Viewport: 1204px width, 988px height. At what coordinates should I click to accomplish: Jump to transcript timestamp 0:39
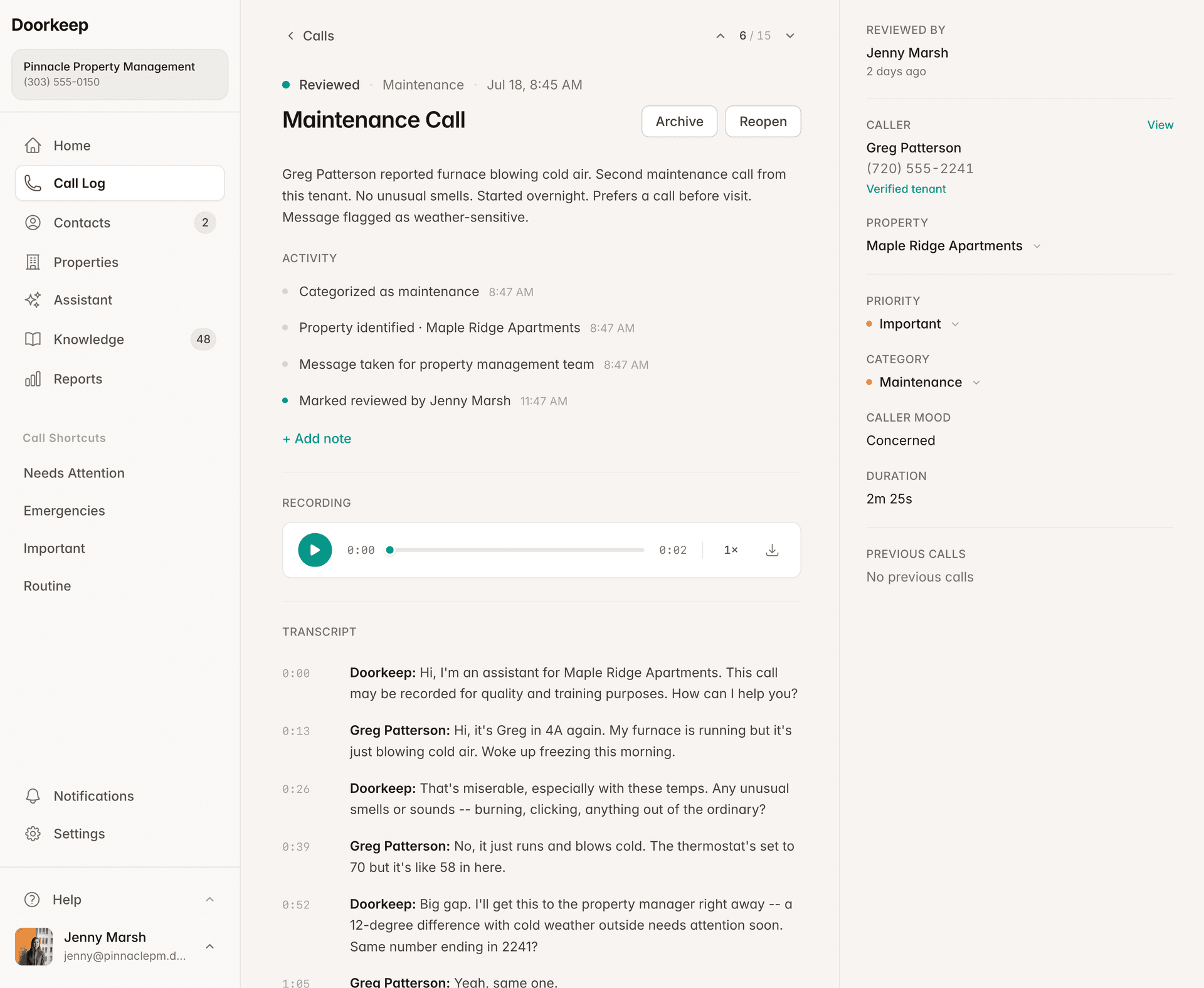pyautogui.click(x=296, y=847)
